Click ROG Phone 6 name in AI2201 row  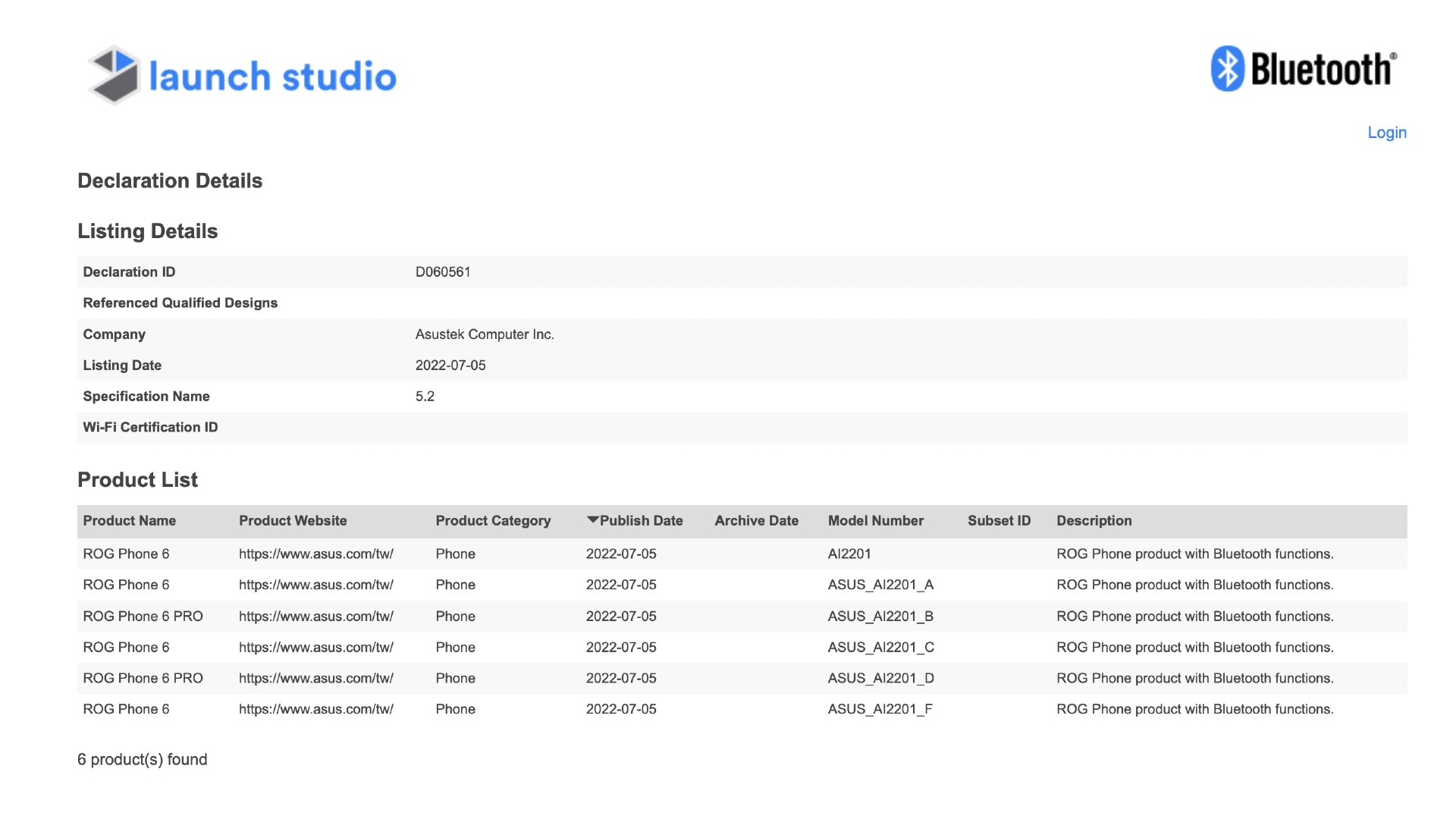point(126,554)
